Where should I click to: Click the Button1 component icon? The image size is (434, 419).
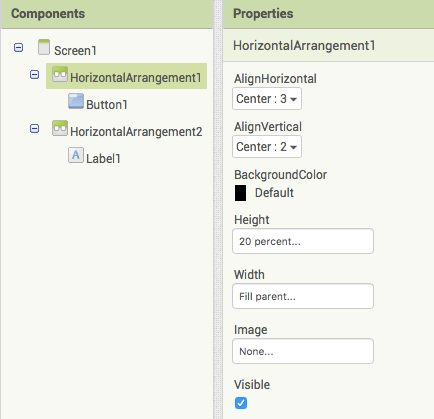coord(76,101)
